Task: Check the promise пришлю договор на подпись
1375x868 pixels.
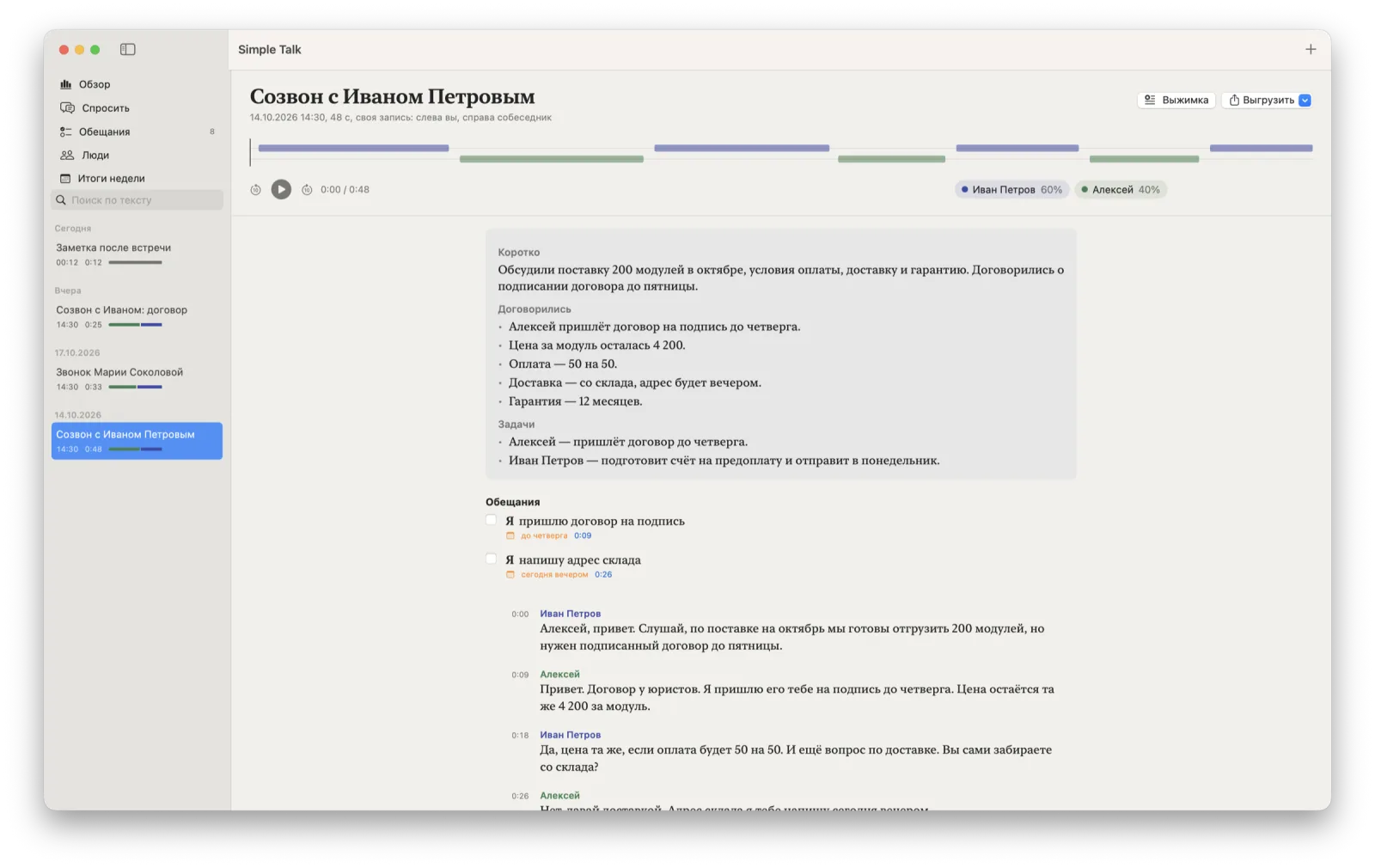Action: point(491,519)
